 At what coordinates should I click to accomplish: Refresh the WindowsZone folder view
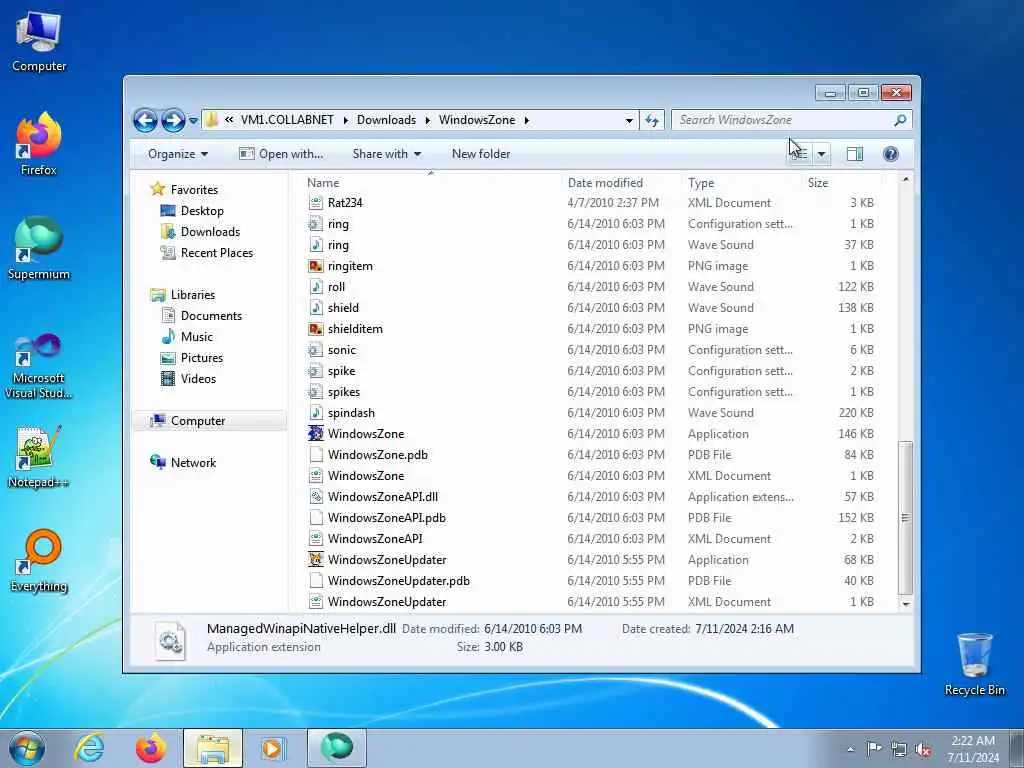point(652,120)
